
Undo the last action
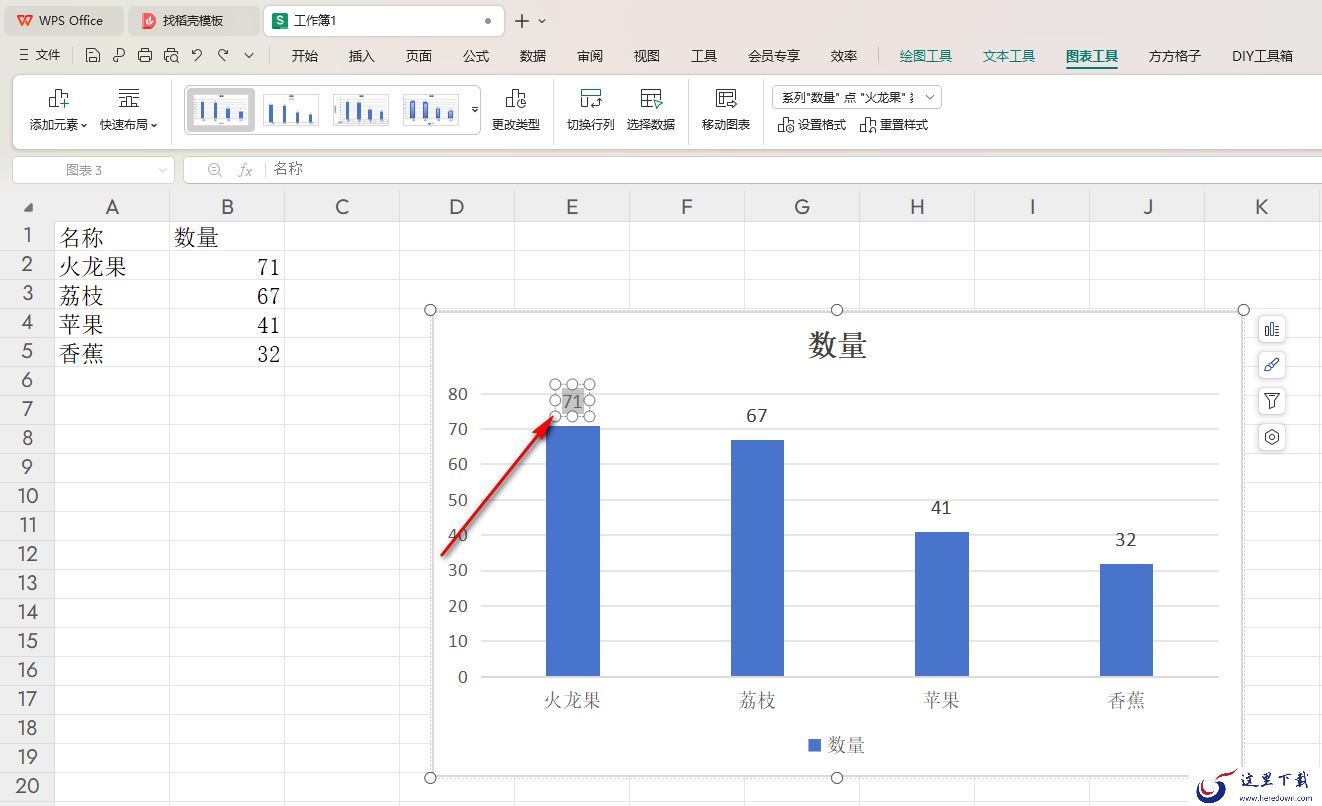pyautogui.click(x=197, y=56)
